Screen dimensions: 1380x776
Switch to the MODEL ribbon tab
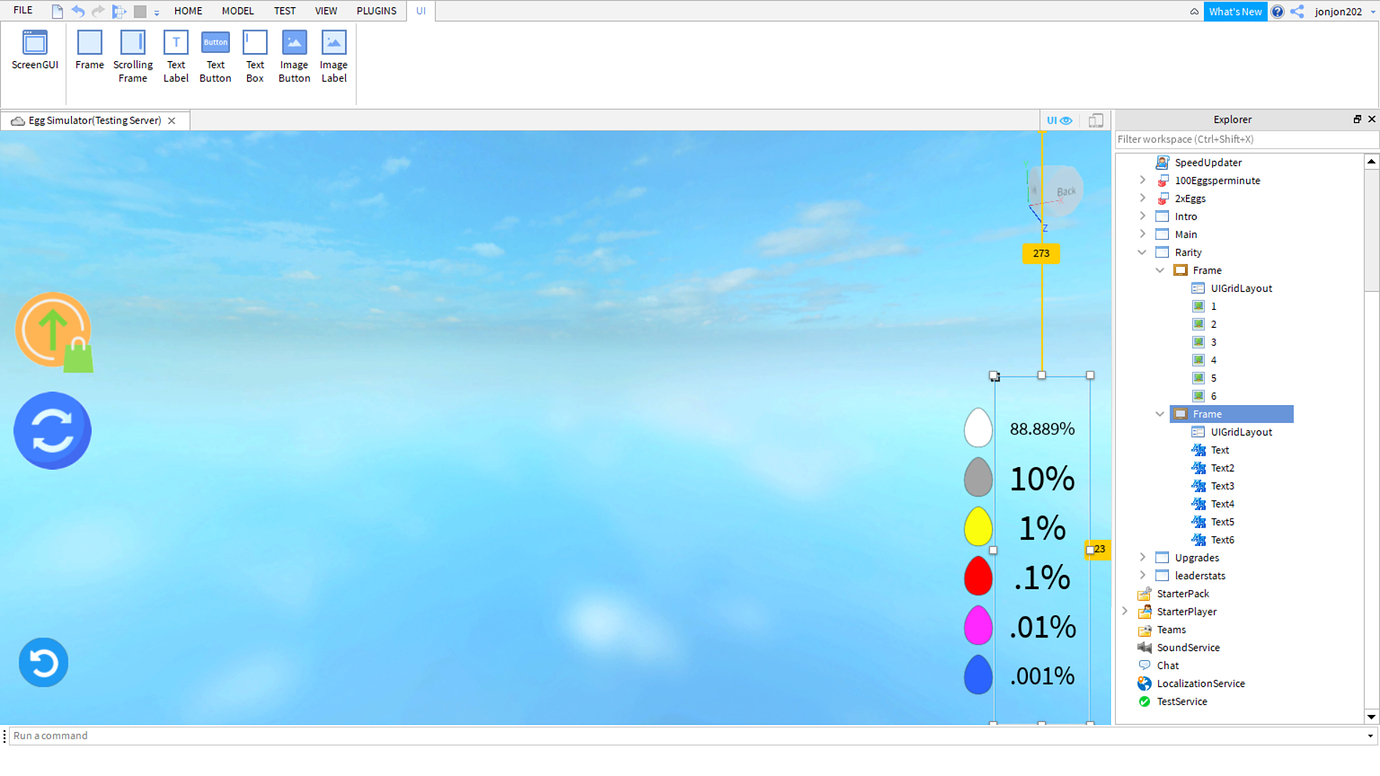238,11
